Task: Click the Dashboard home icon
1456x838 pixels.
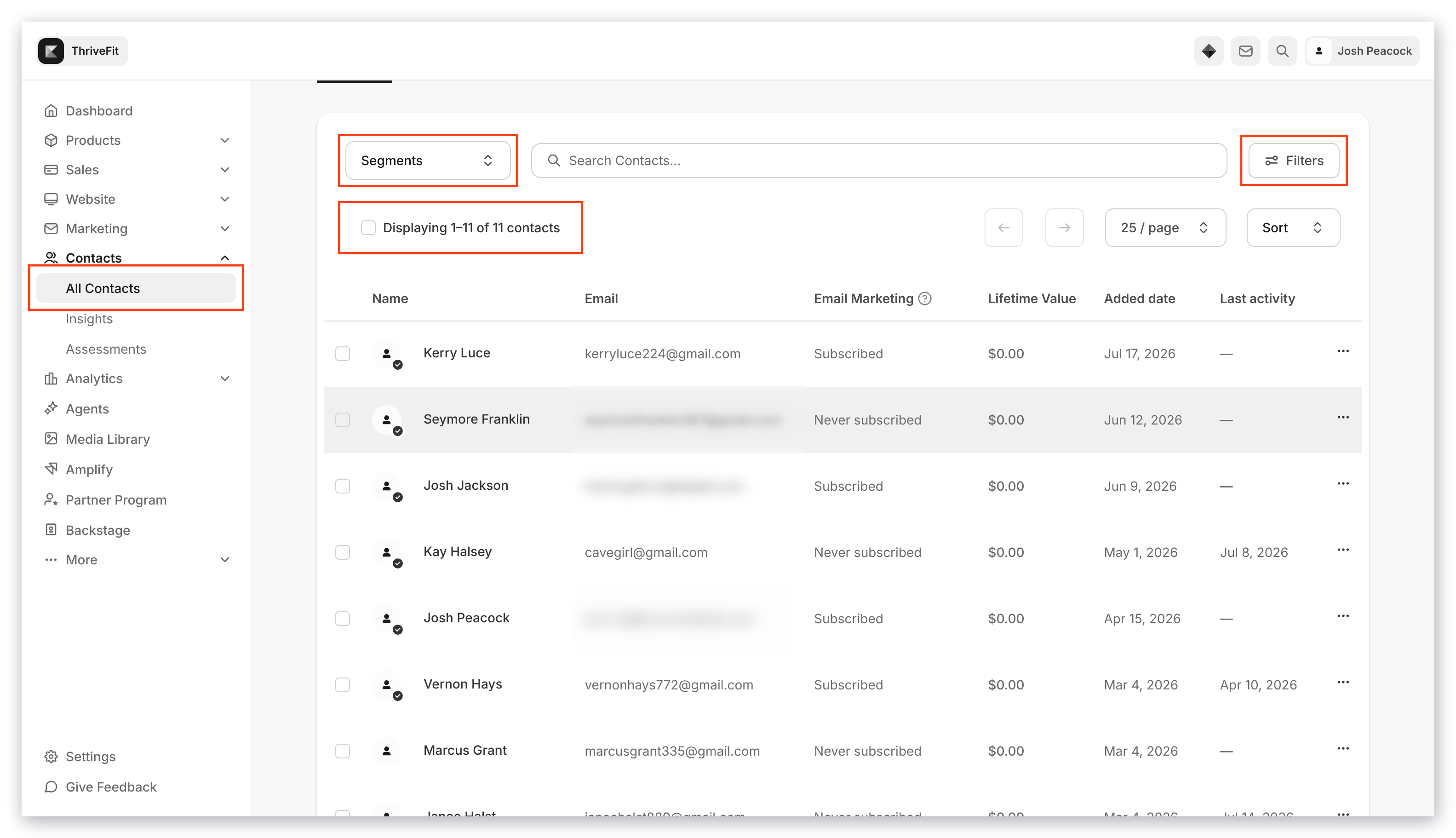Action: tap(51, 110)
